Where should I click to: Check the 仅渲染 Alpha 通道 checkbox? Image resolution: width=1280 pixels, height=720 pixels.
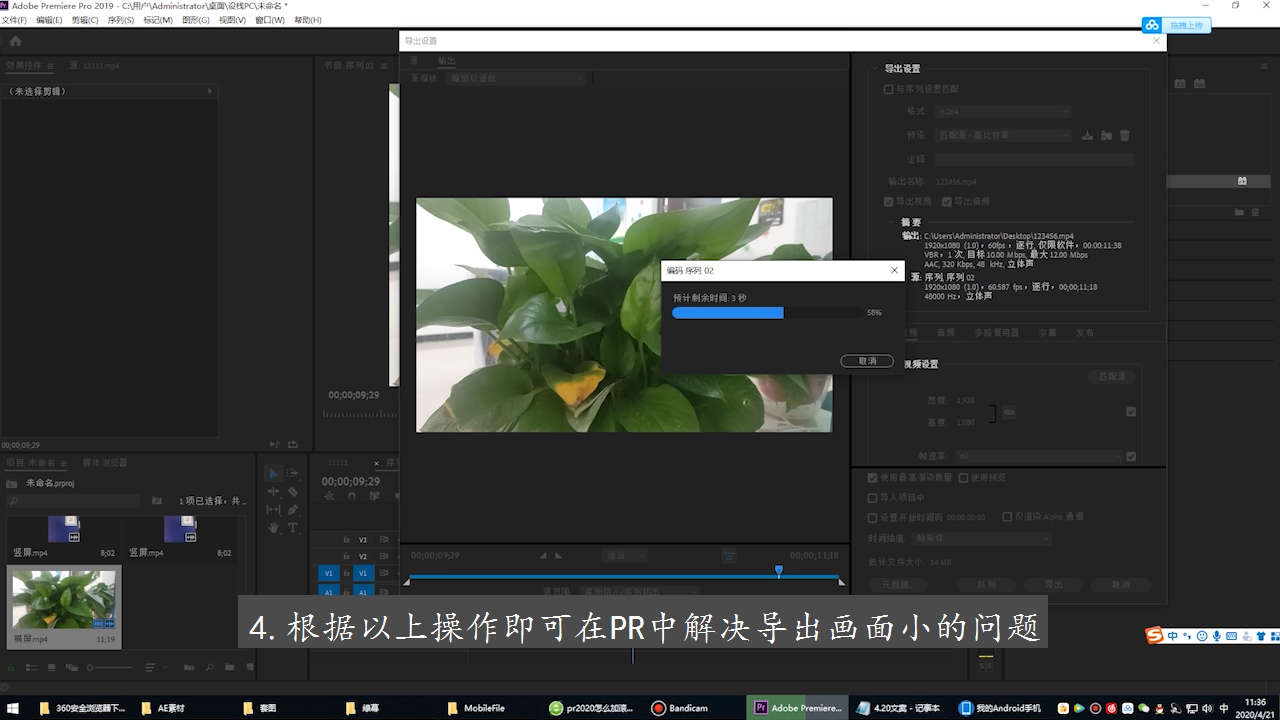(1007, 517)
